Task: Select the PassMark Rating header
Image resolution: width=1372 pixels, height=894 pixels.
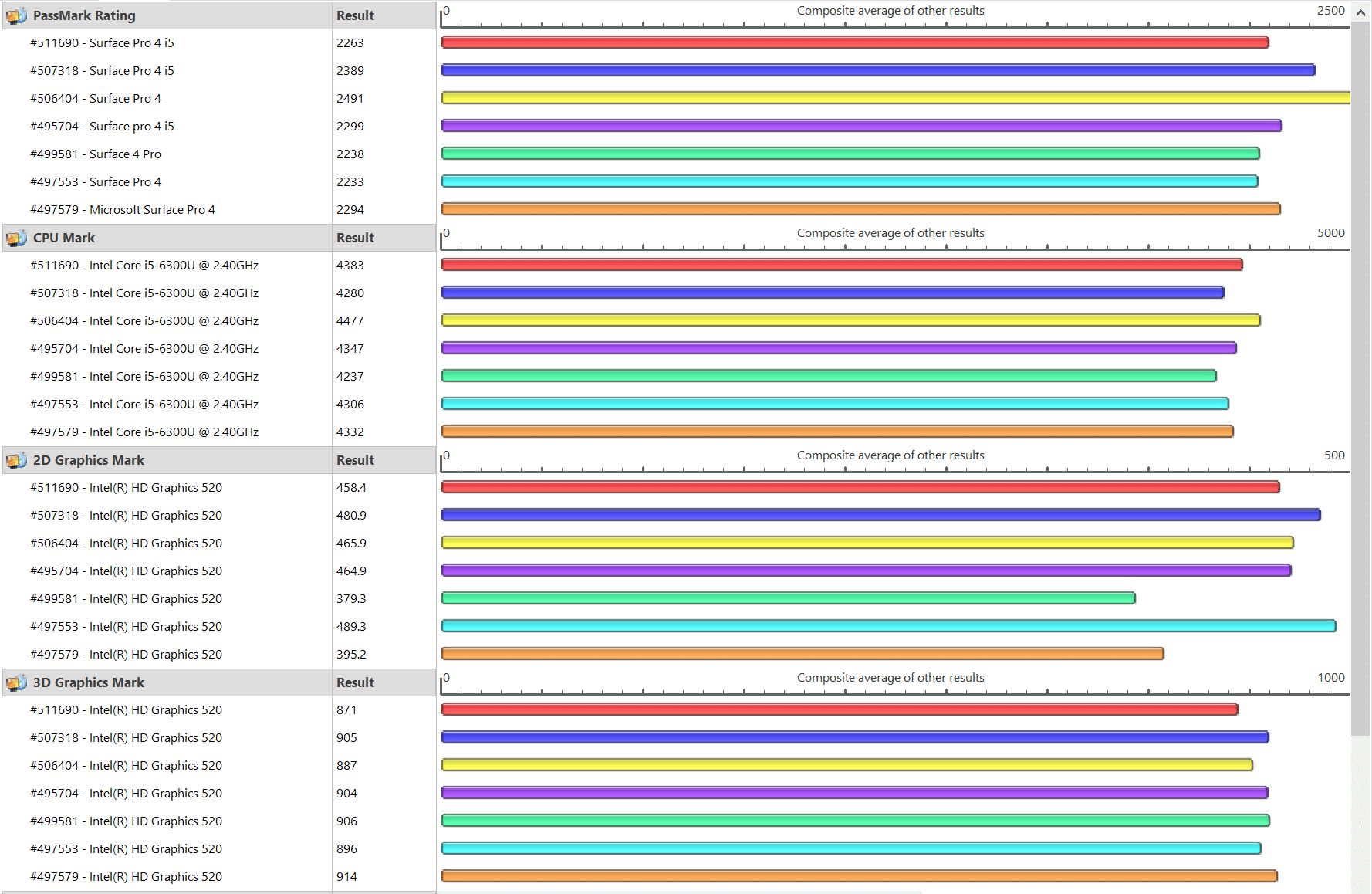Action: pyautogui.click(x=84, y=15)
